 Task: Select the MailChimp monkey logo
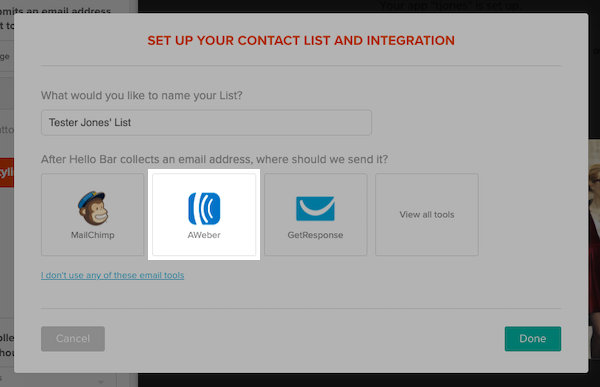click(x=93, y=208)
